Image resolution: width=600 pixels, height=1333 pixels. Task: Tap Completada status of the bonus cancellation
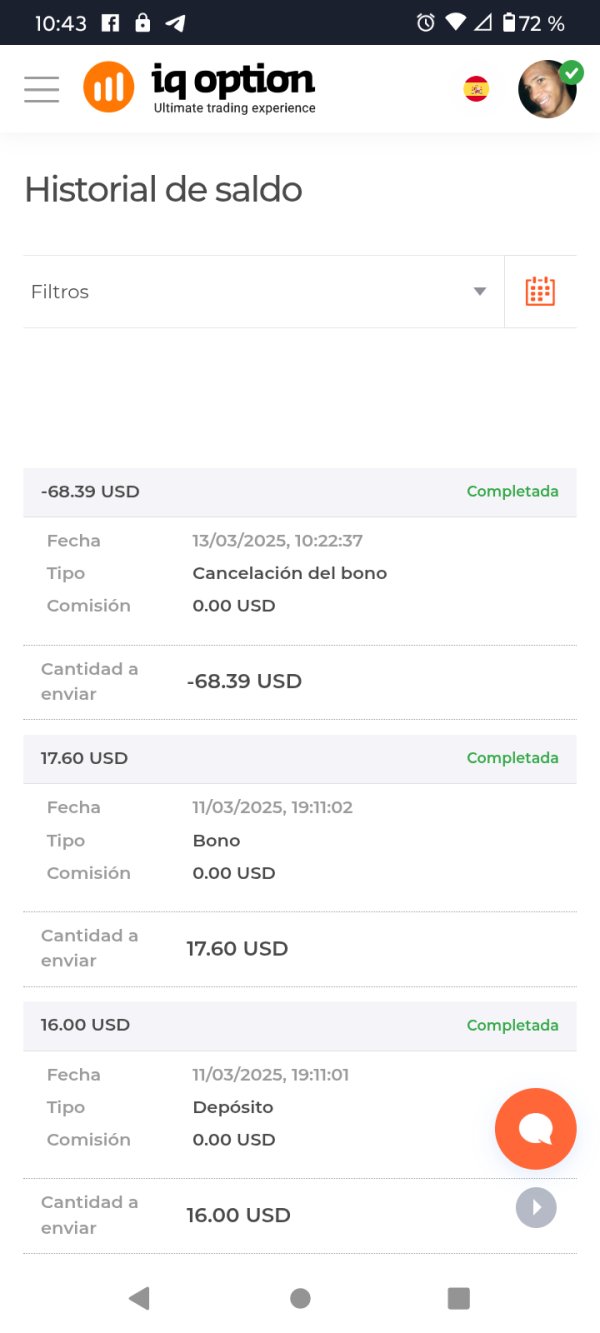512,492
